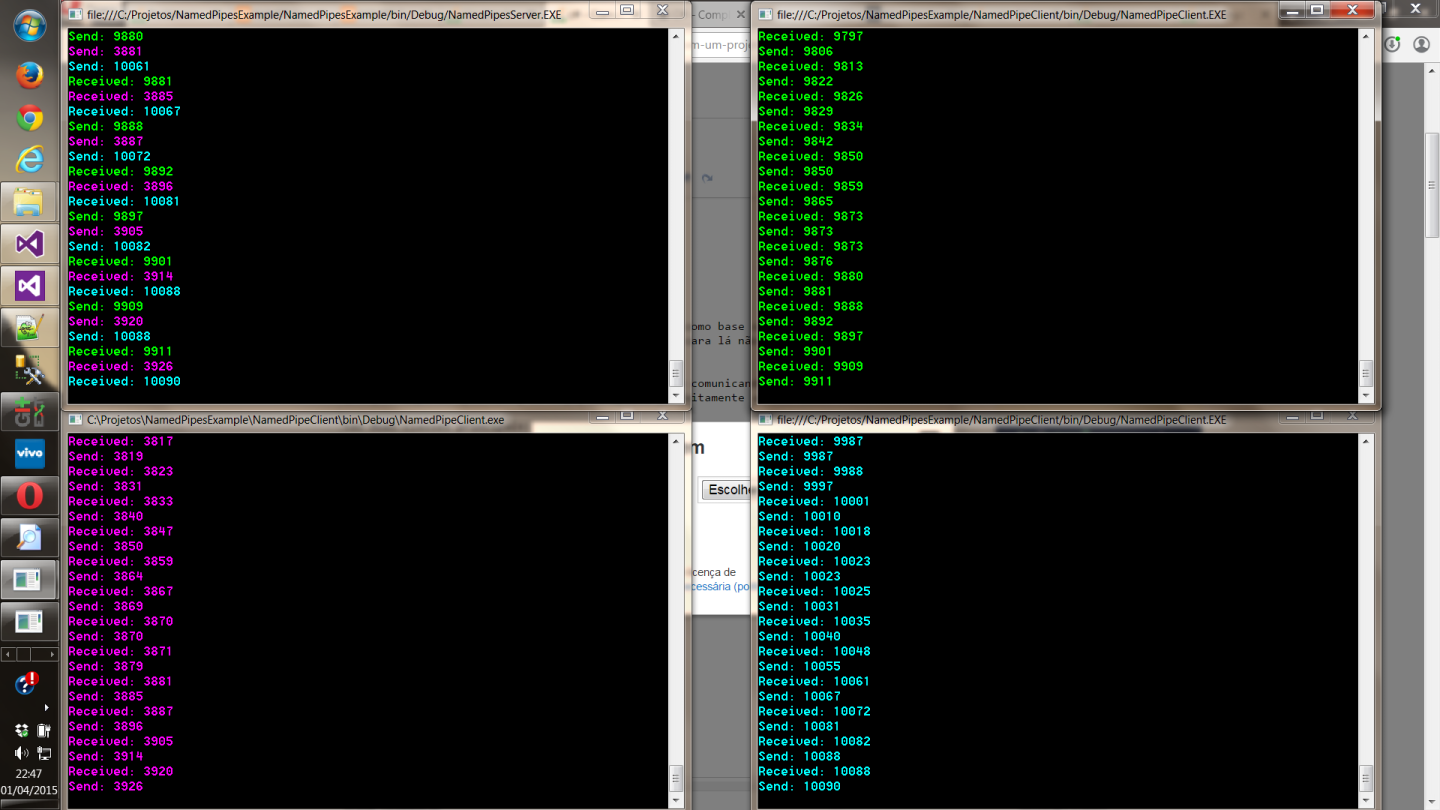
Task: Maximize the green NamedPipeClient.EXE window
Action: (1318, 11)
